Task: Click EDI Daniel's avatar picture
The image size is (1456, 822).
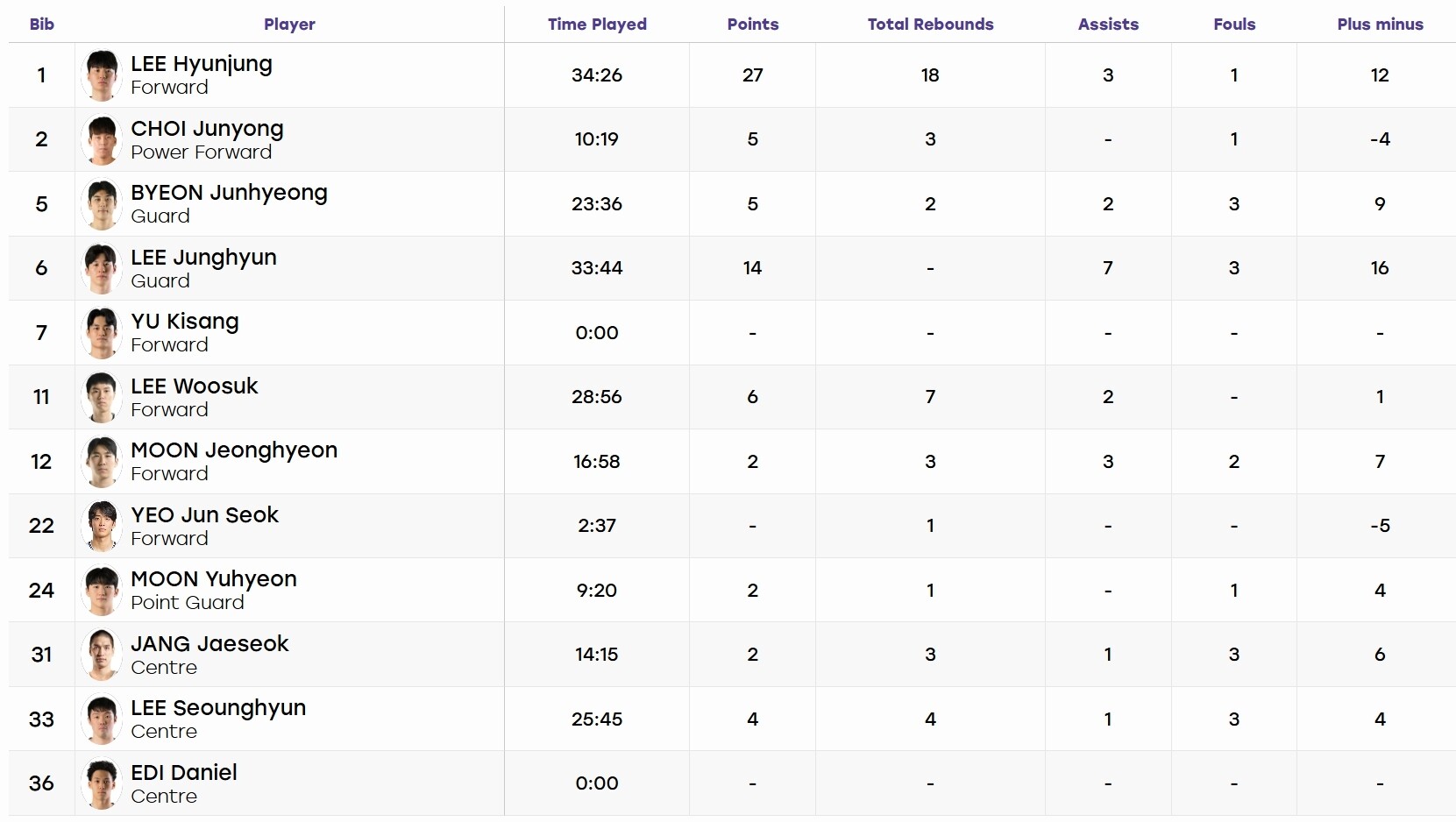Action: pos(103,783)
